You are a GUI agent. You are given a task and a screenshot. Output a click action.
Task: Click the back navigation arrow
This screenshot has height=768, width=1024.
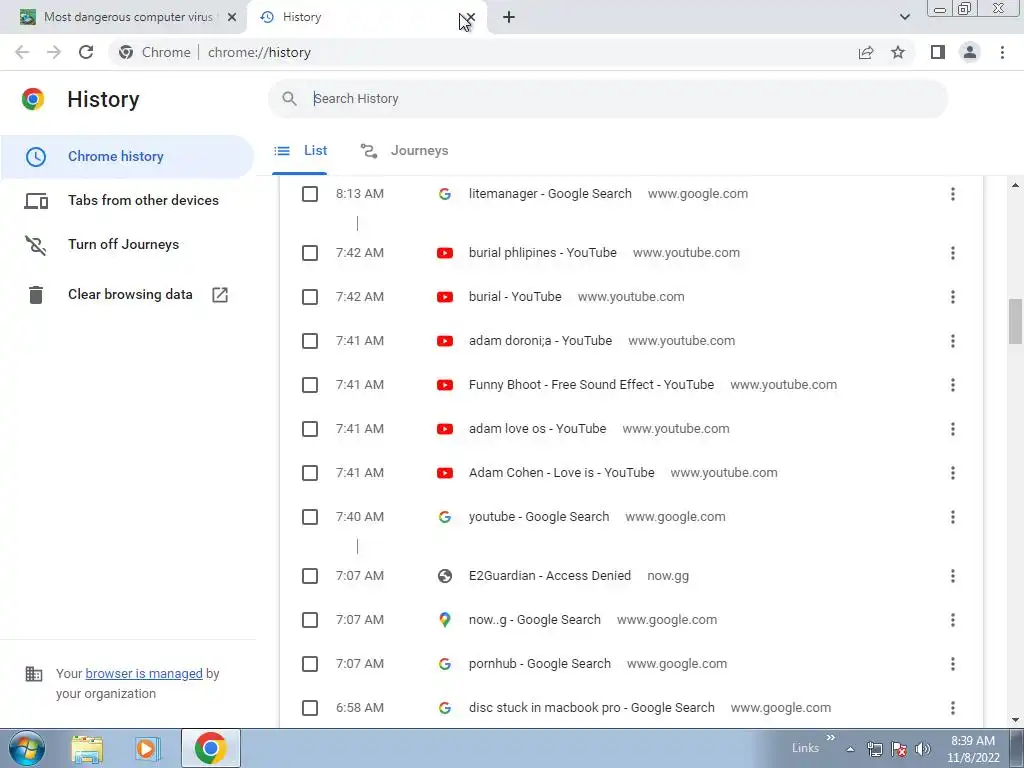[x=22, y=52]
